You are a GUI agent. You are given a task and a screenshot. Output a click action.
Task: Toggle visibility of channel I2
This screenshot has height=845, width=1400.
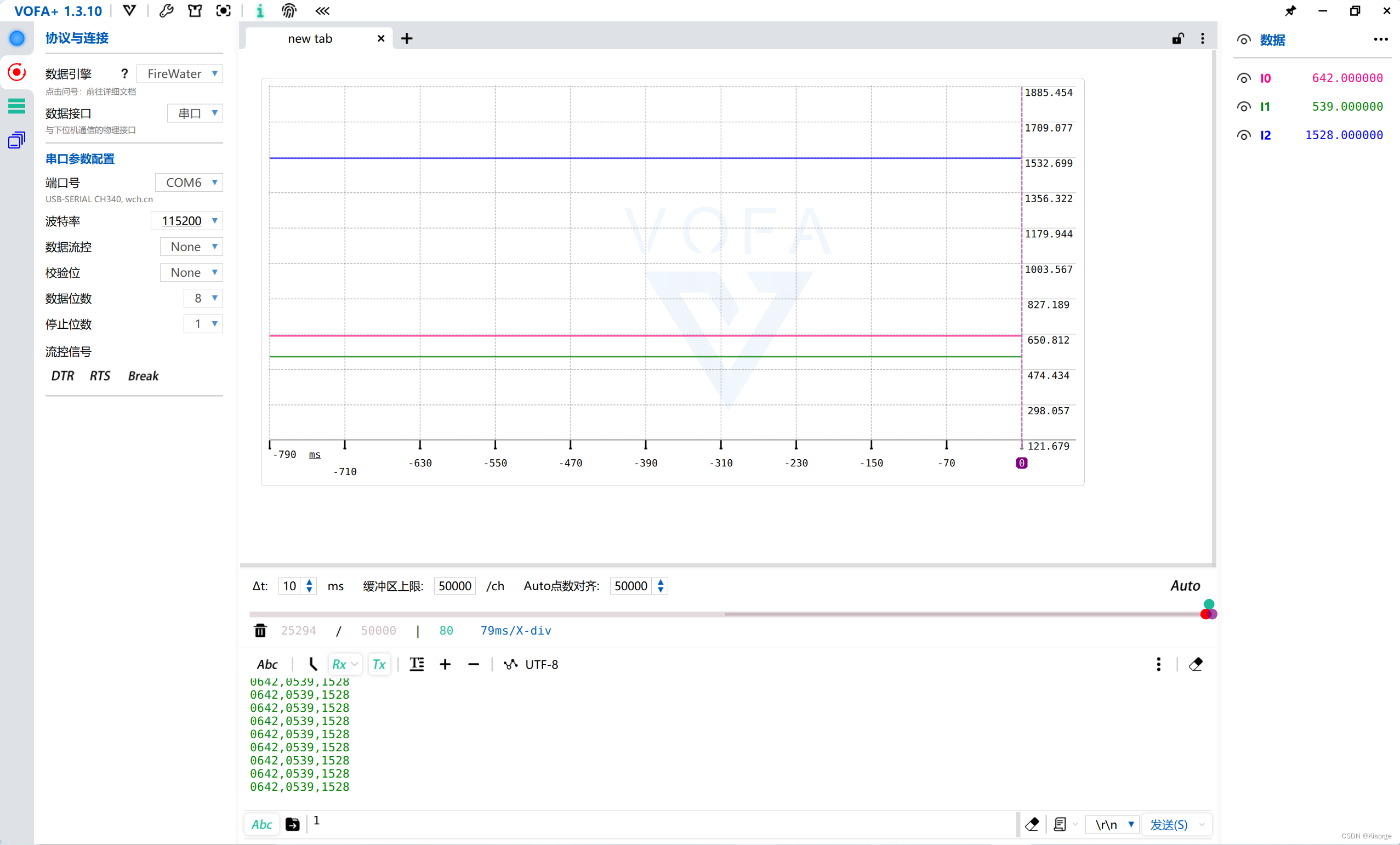[1244, 135]
